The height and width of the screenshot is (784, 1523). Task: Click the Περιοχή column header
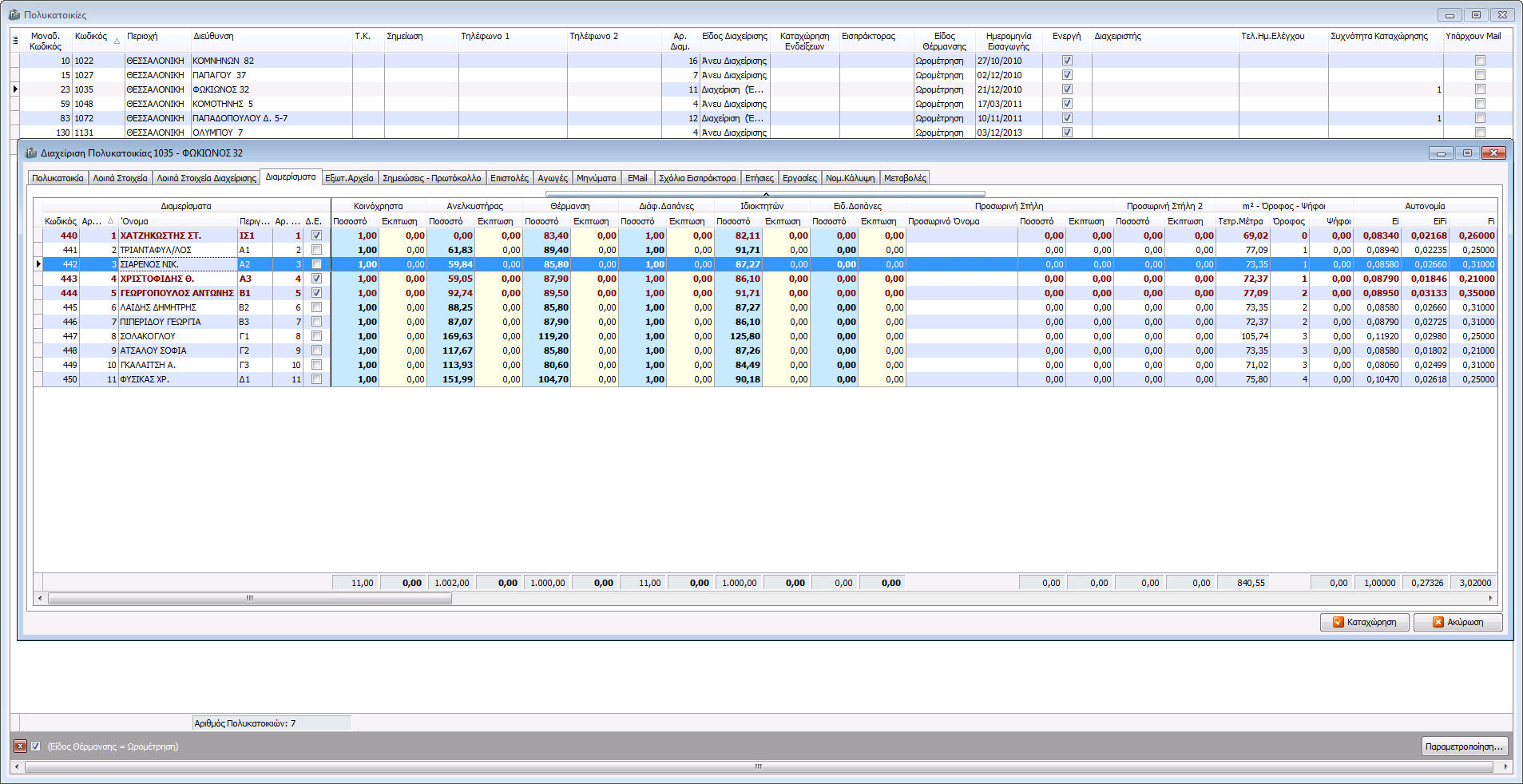click(157, 41)
